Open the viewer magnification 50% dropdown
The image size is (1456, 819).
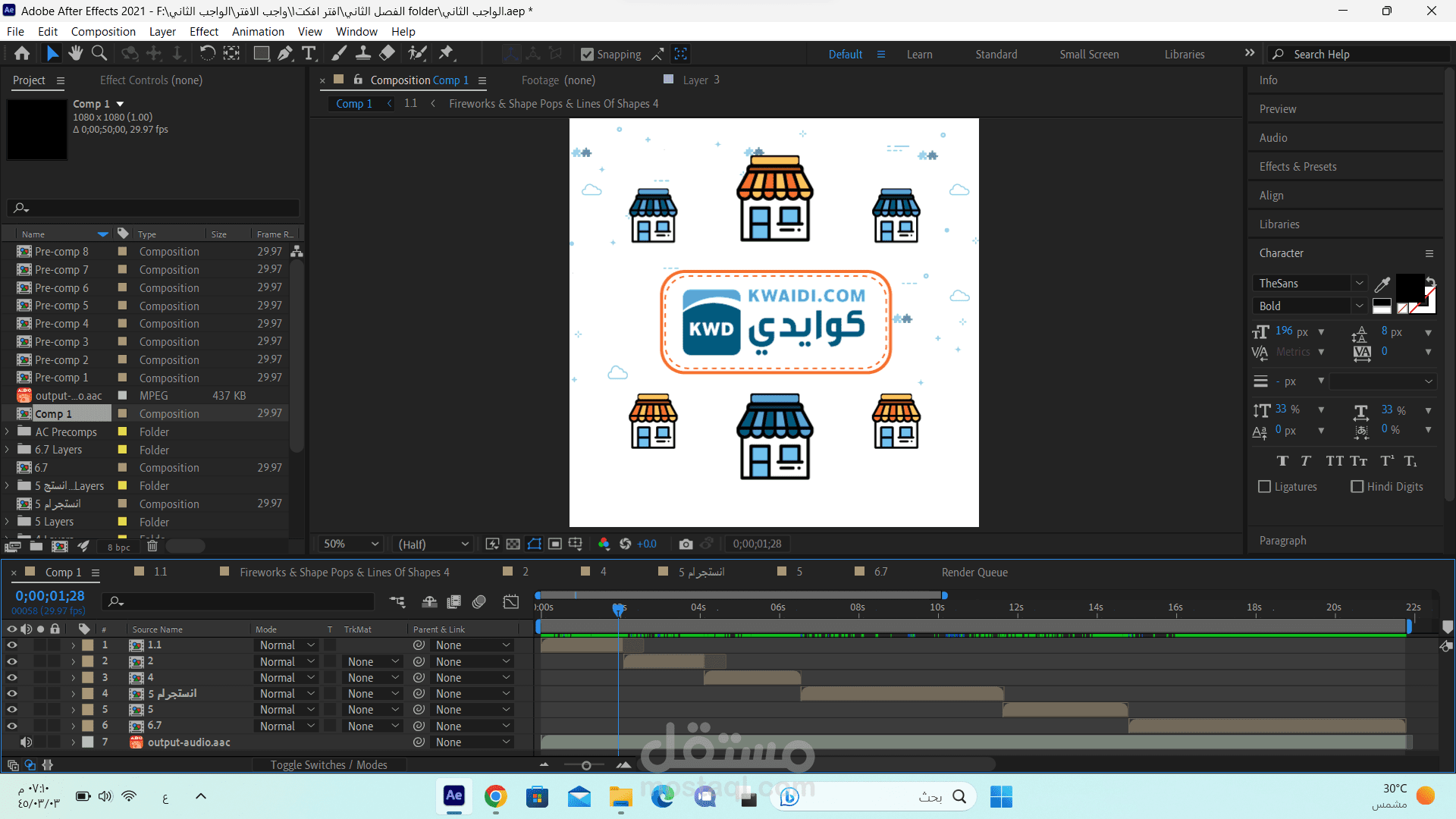coord(350,544)
